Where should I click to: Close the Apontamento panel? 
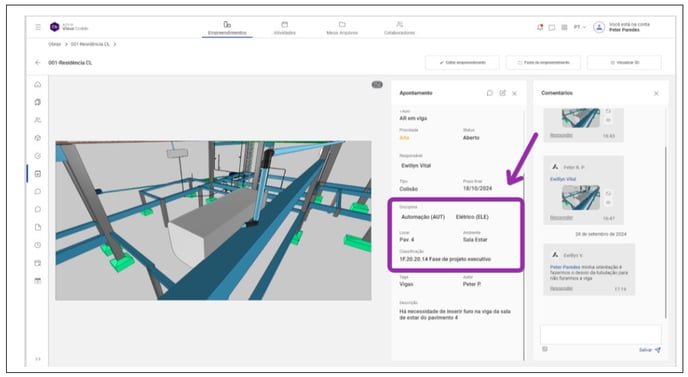click(x=514, y=93)
